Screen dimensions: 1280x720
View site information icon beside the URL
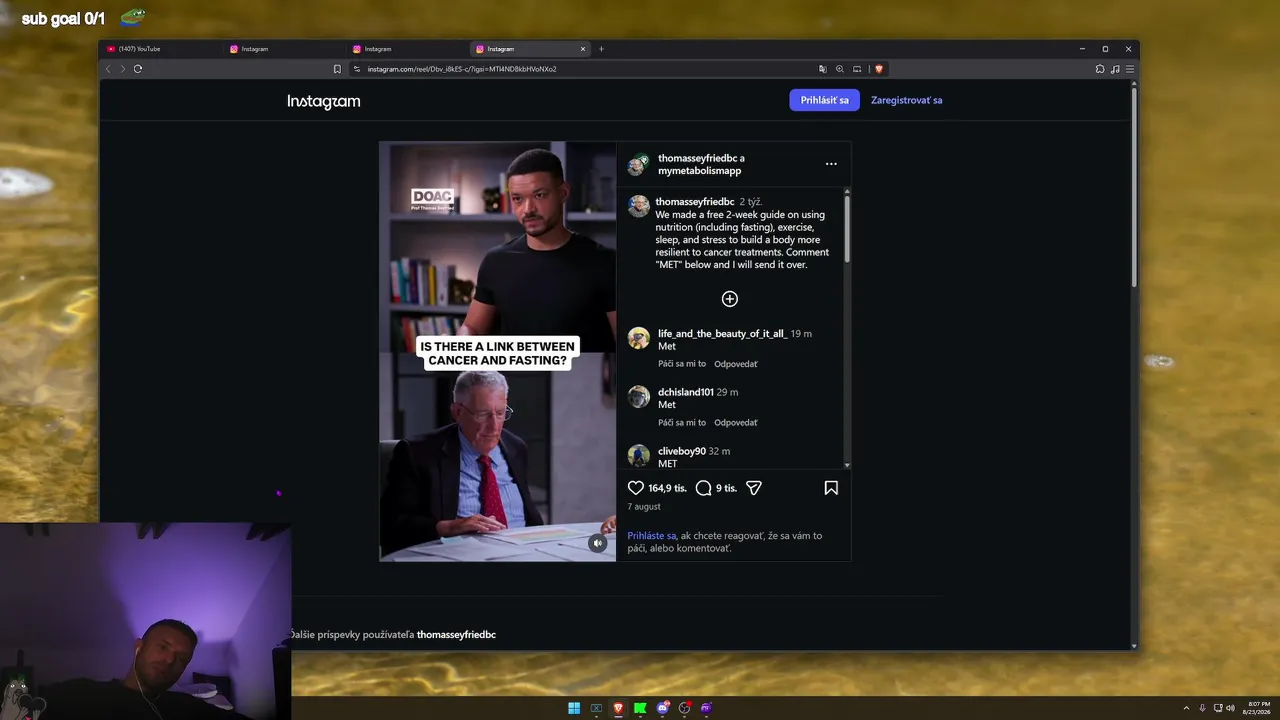(x=357, y=69)
